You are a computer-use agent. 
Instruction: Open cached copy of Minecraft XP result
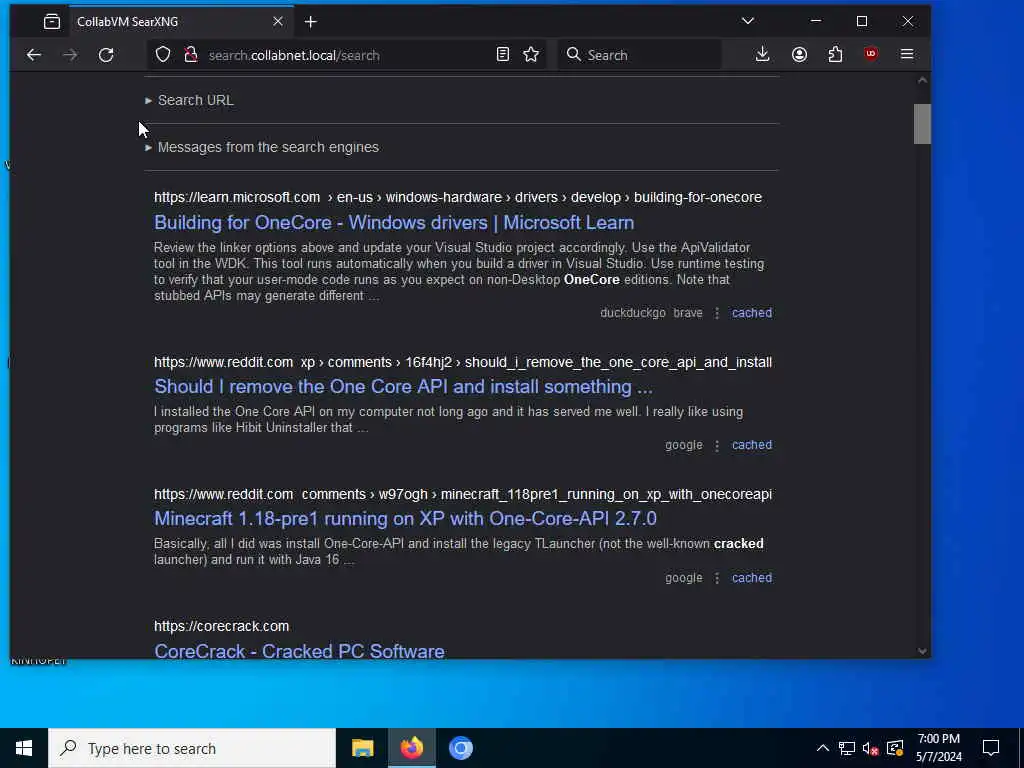(752, 577)
